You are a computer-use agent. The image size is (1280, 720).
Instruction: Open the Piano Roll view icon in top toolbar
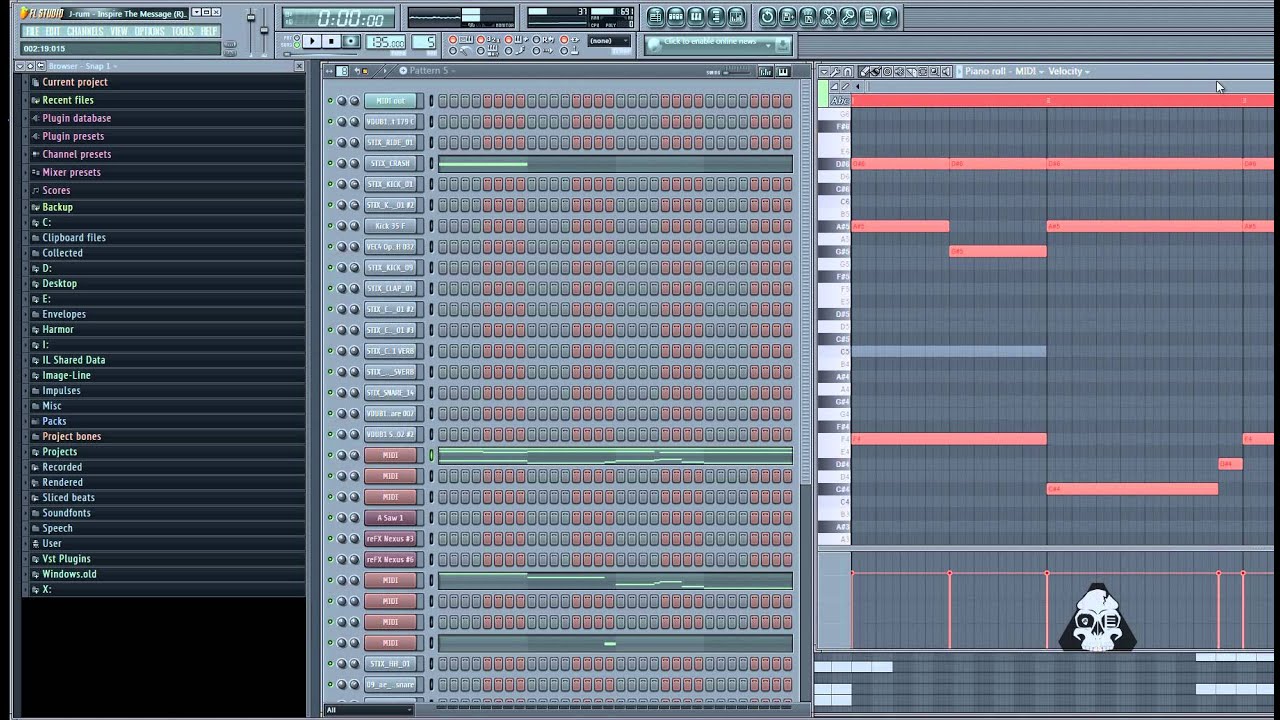pos(696,17)
